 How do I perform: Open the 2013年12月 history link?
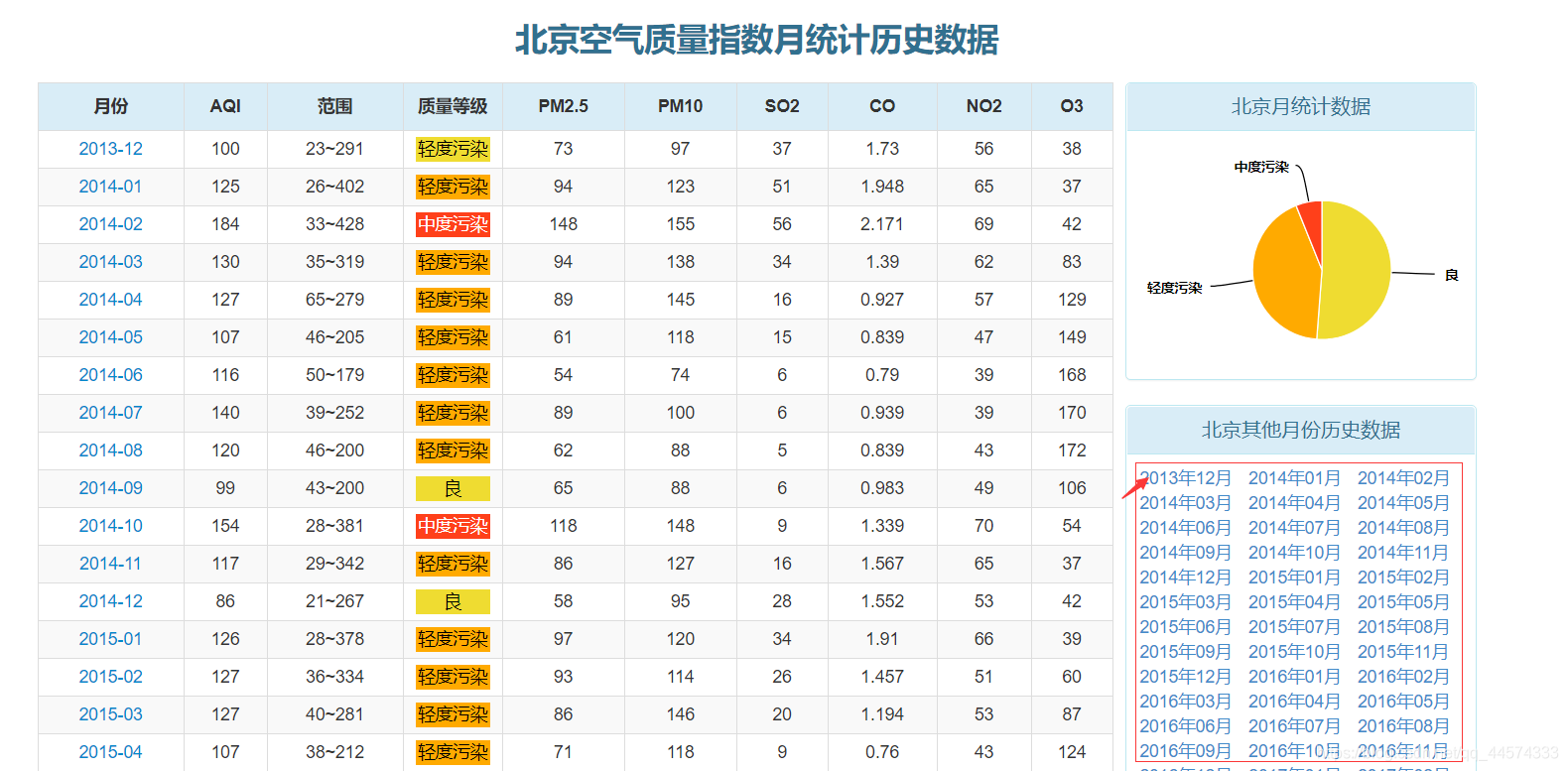pyautogui.click(x=1186, y=478)
